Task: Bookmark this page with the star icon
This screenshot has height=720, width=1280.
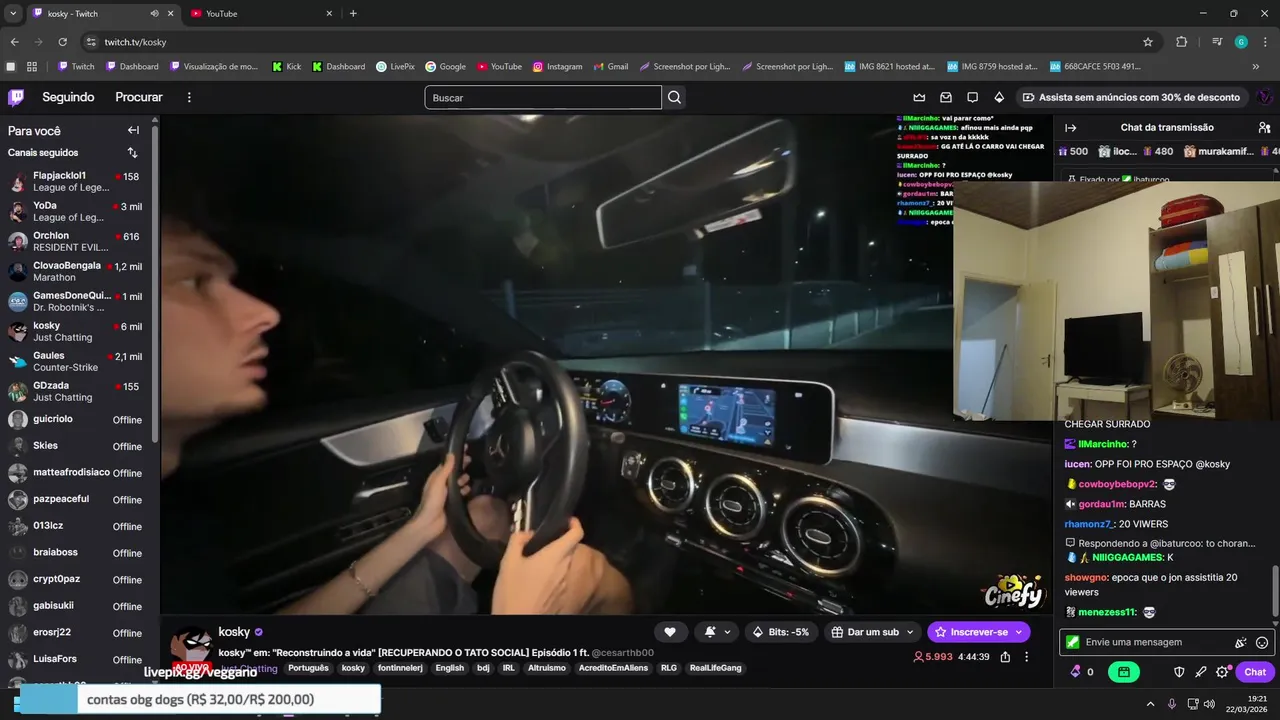Action: (1148, 42)
